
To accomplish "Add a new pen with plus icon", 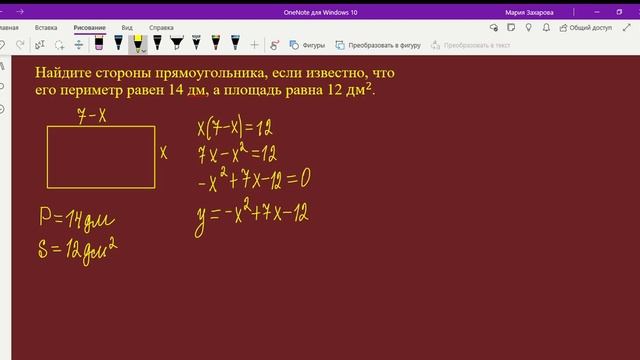I will click(254, 45).
